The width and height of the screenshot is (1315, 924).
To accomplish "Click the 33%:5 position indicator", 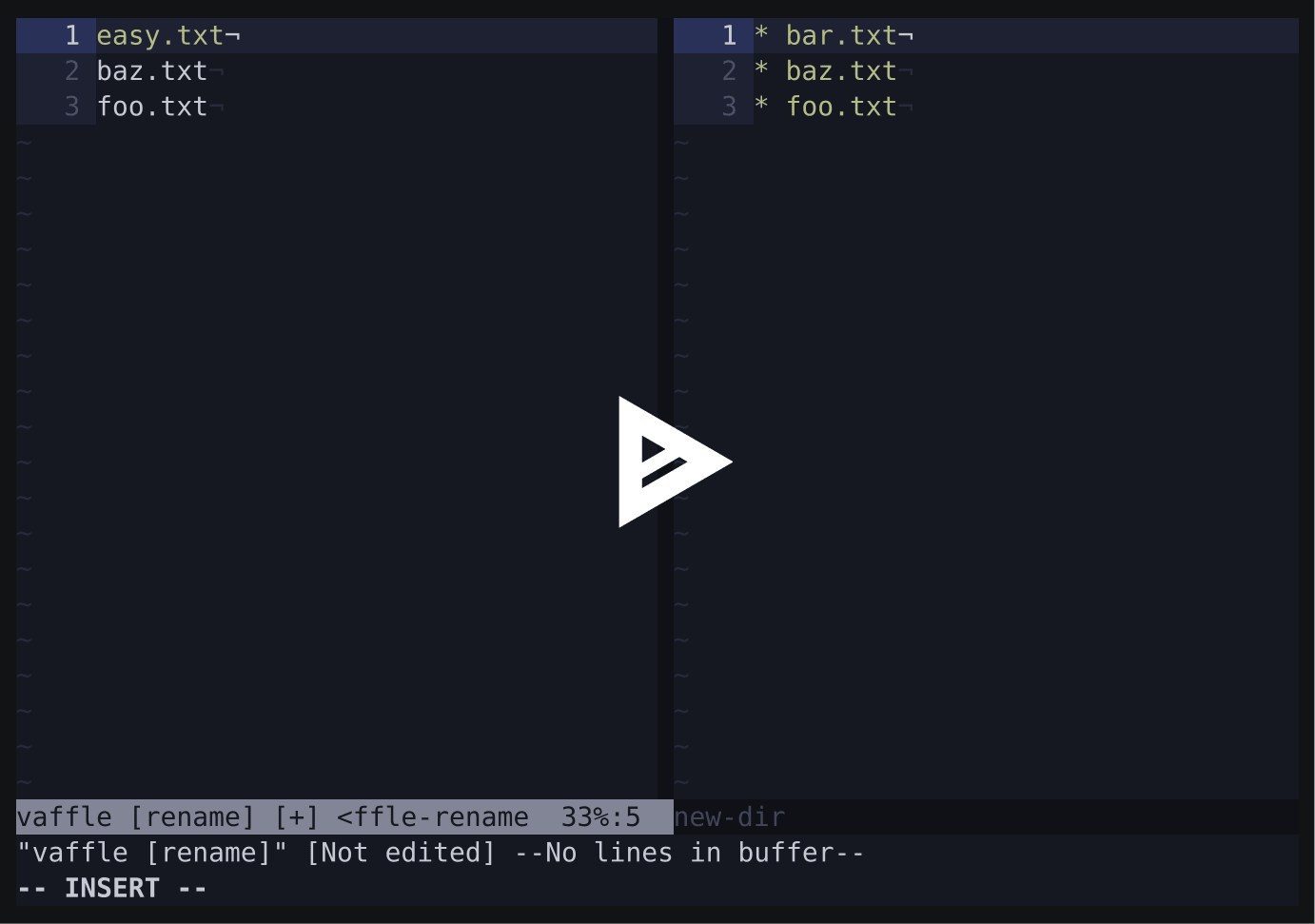I will pos(600,817).
